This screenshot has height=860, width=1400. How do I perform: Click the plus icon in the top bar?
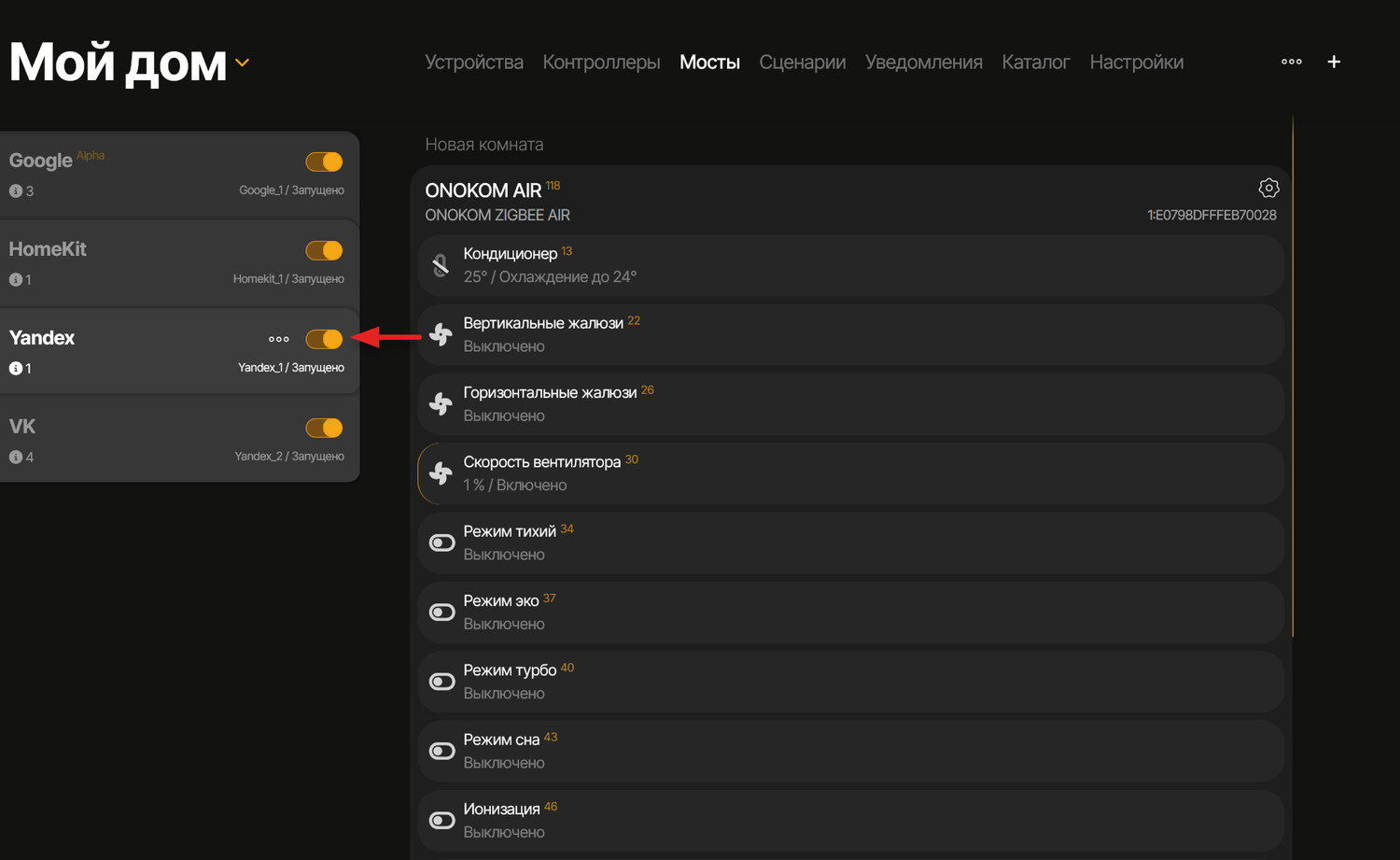pyautogui.click(x=1334, y=62)
